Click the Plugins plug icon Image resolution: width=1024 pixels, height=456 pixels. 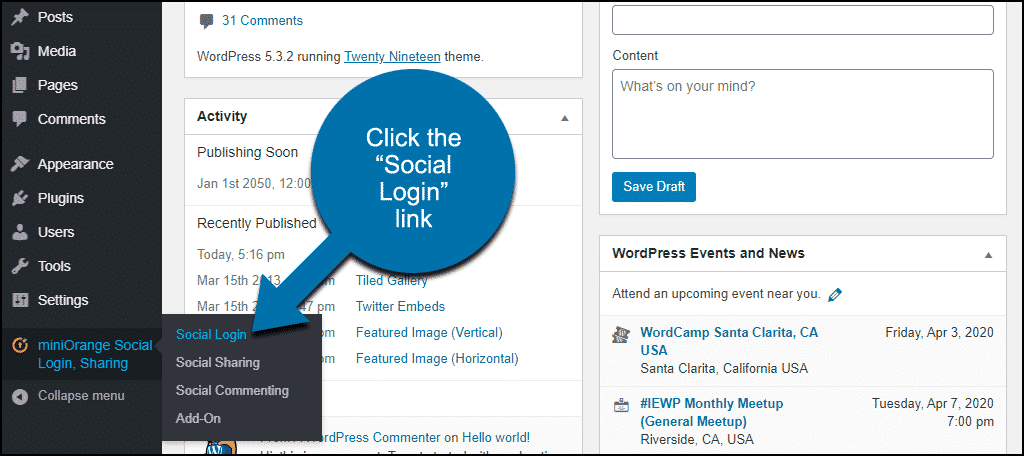pos(20,198)
